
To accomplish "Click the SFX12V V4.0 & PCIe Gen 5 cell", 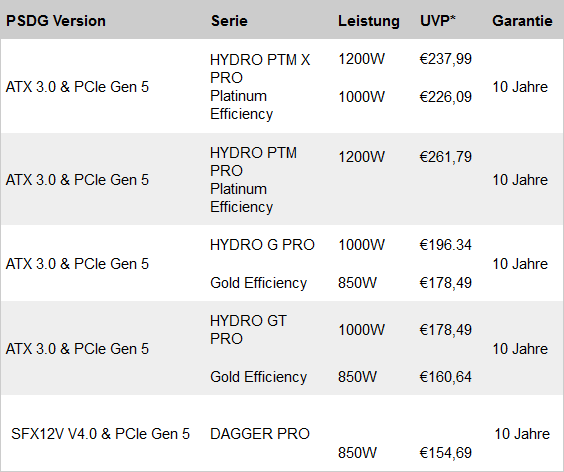I will (x=100, y=434).
